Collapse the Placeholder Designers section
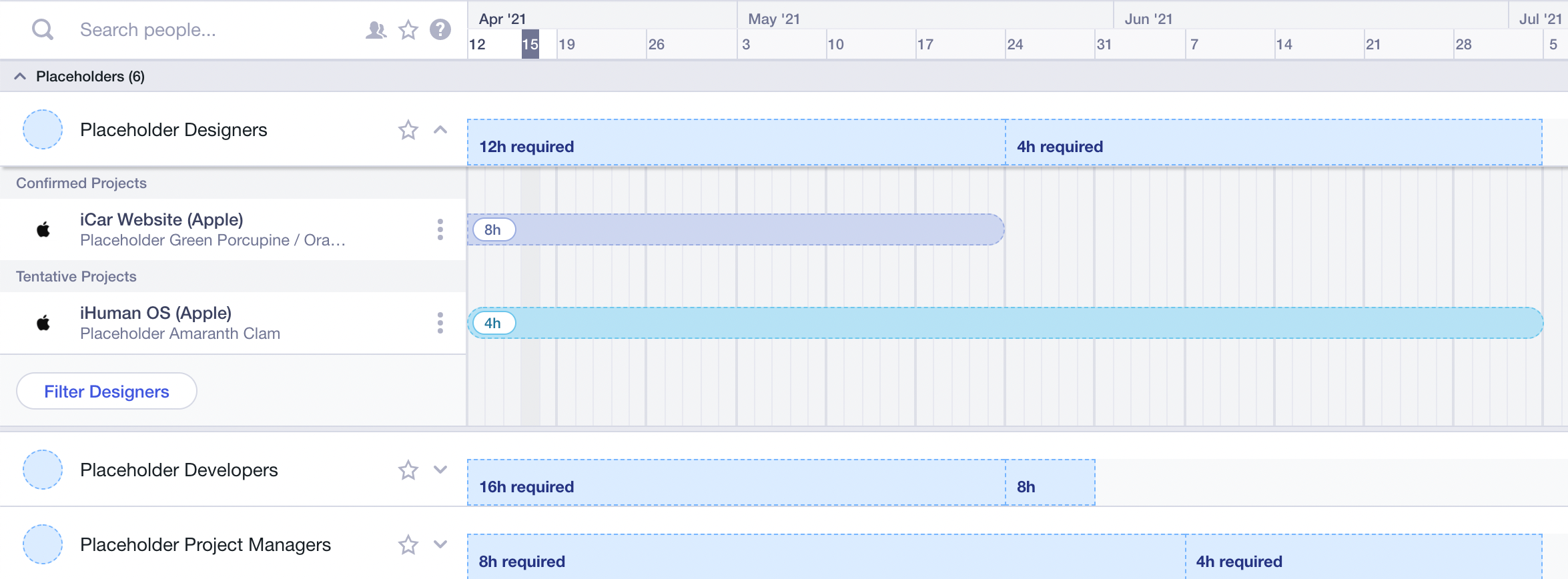 click(x=440, y=130)
